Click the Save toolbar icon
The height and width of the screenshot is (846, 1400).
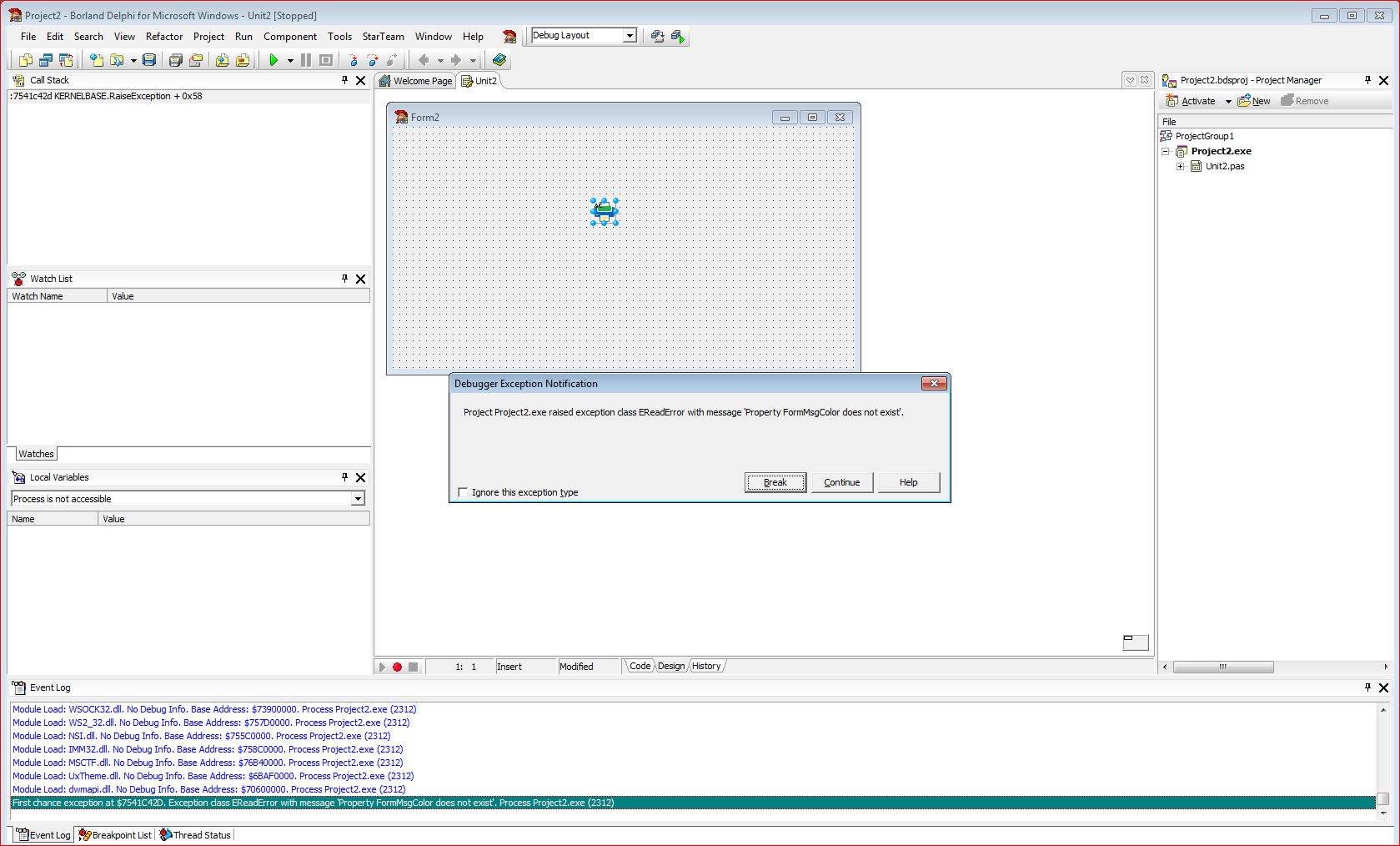[149, 60]
